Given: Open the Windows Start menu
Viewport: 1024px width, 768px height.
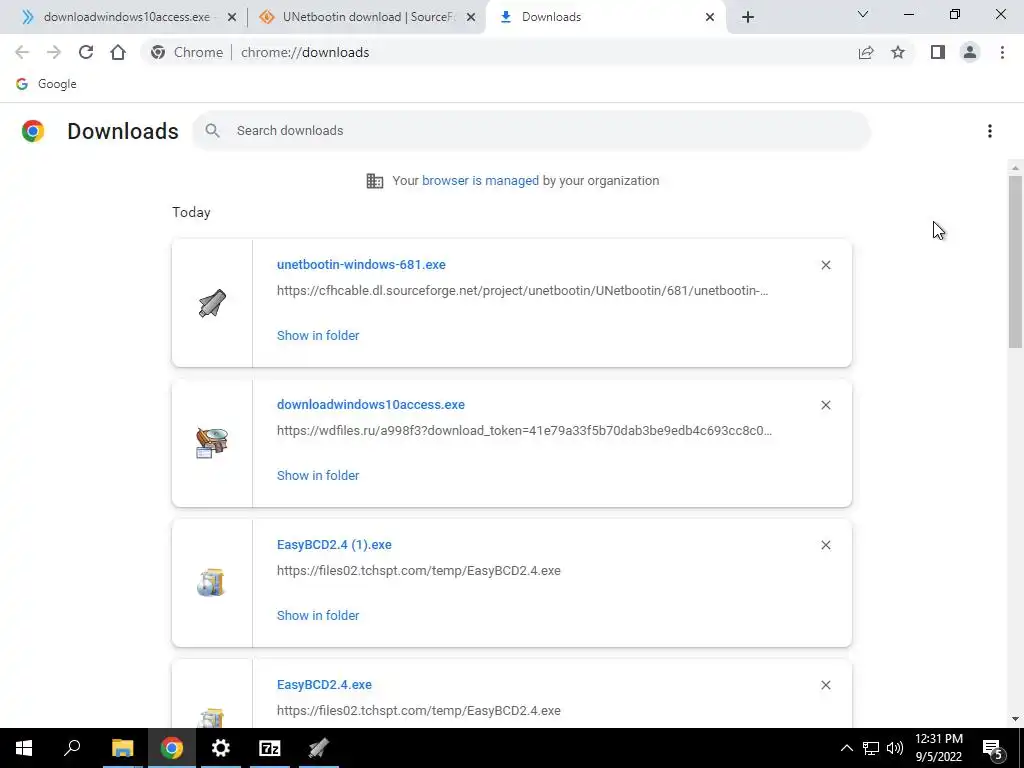Looking at the screenshot, I should 24,748.
